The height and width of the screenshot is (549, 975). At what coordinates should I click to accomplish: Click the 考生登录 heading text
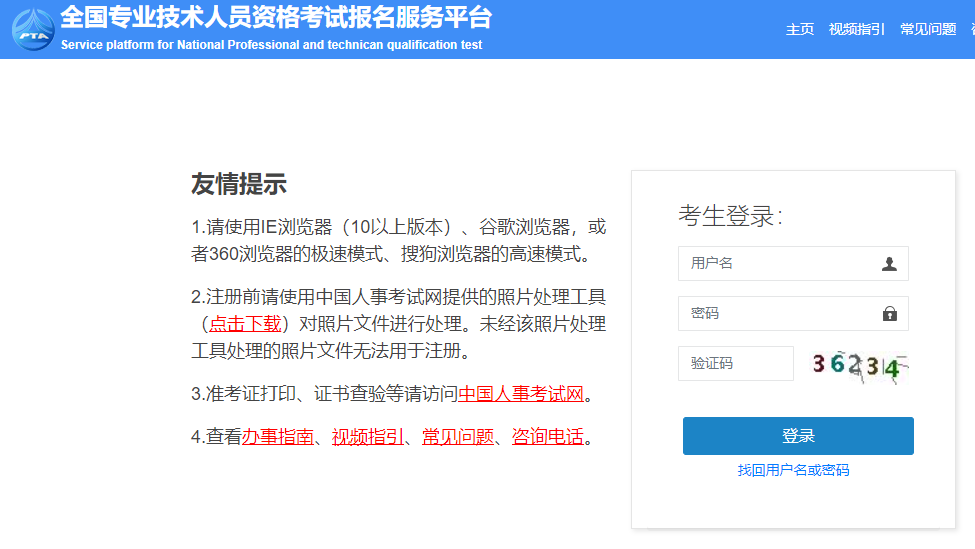(730, 216)
